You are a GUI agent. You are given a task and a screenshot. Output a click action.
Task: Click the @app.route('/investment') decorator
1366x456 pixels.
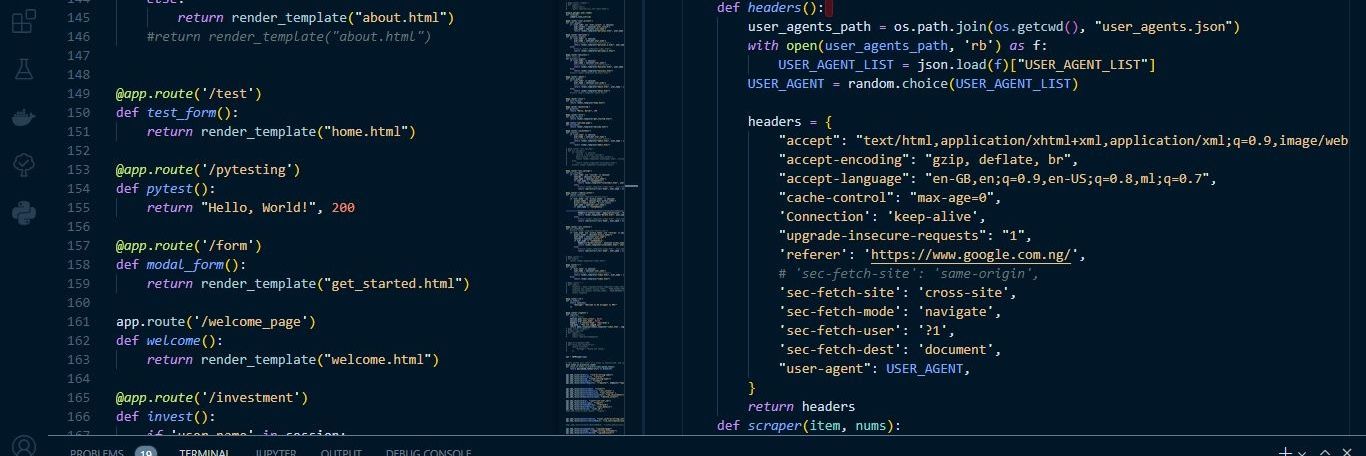(x=212, y=397)
